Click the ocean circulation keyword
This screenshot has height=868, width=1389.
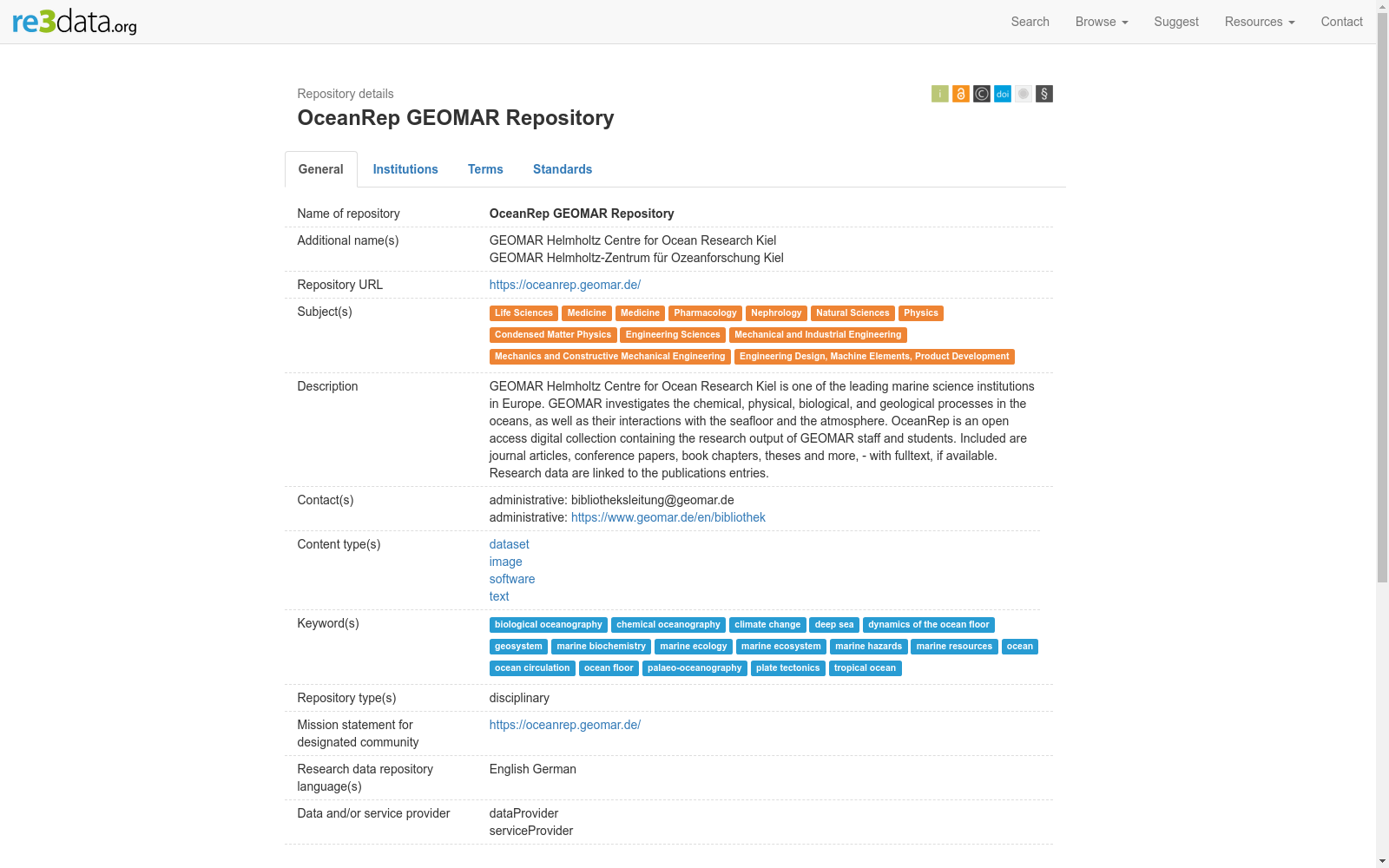tap(532, 668)
